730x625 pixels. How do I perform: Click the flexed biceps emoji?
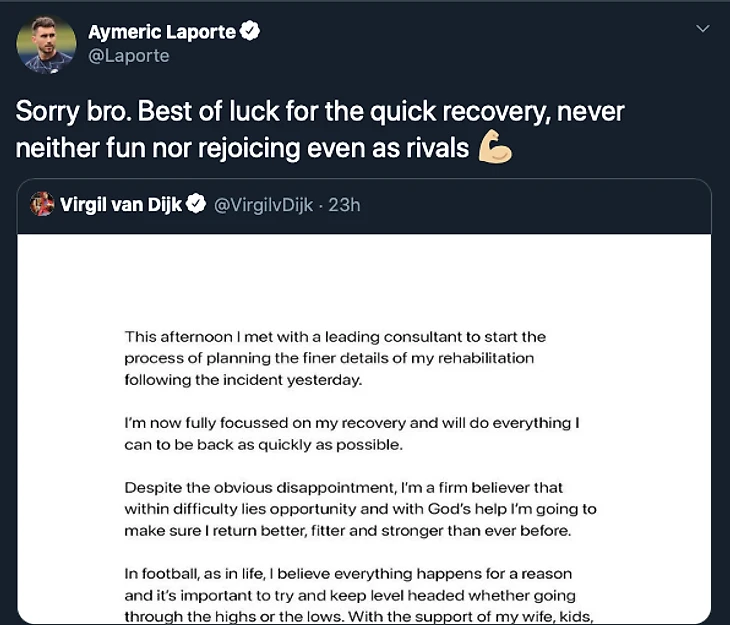click(x=495, y=147)
